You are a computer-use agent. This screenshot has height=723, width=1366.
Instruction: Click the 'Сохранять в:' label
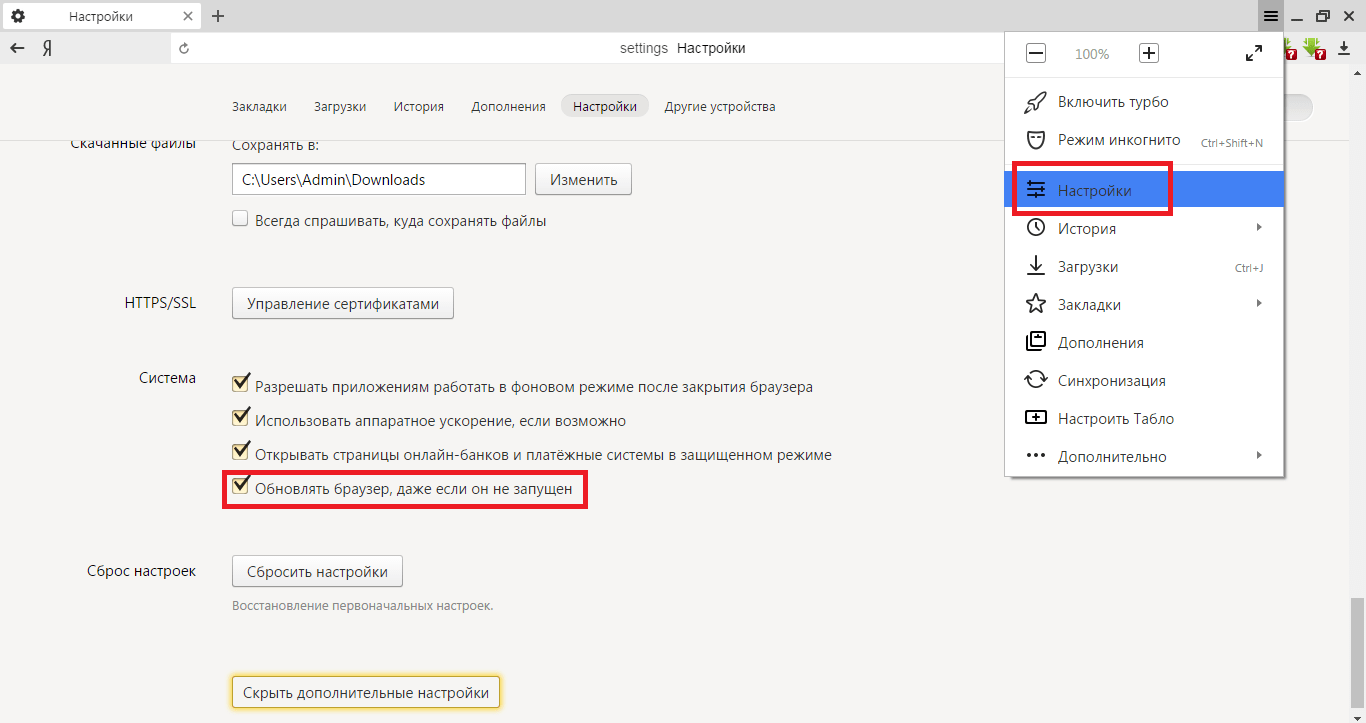click(x=275, y=145)
